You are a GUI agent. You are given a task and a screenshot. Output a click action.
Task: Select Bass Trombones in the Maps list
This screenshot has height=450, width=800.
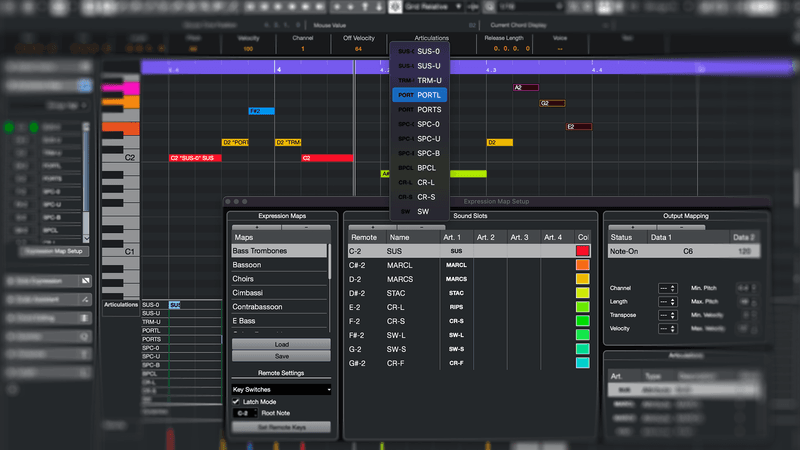pyautogui.click(x=279, y=251)
